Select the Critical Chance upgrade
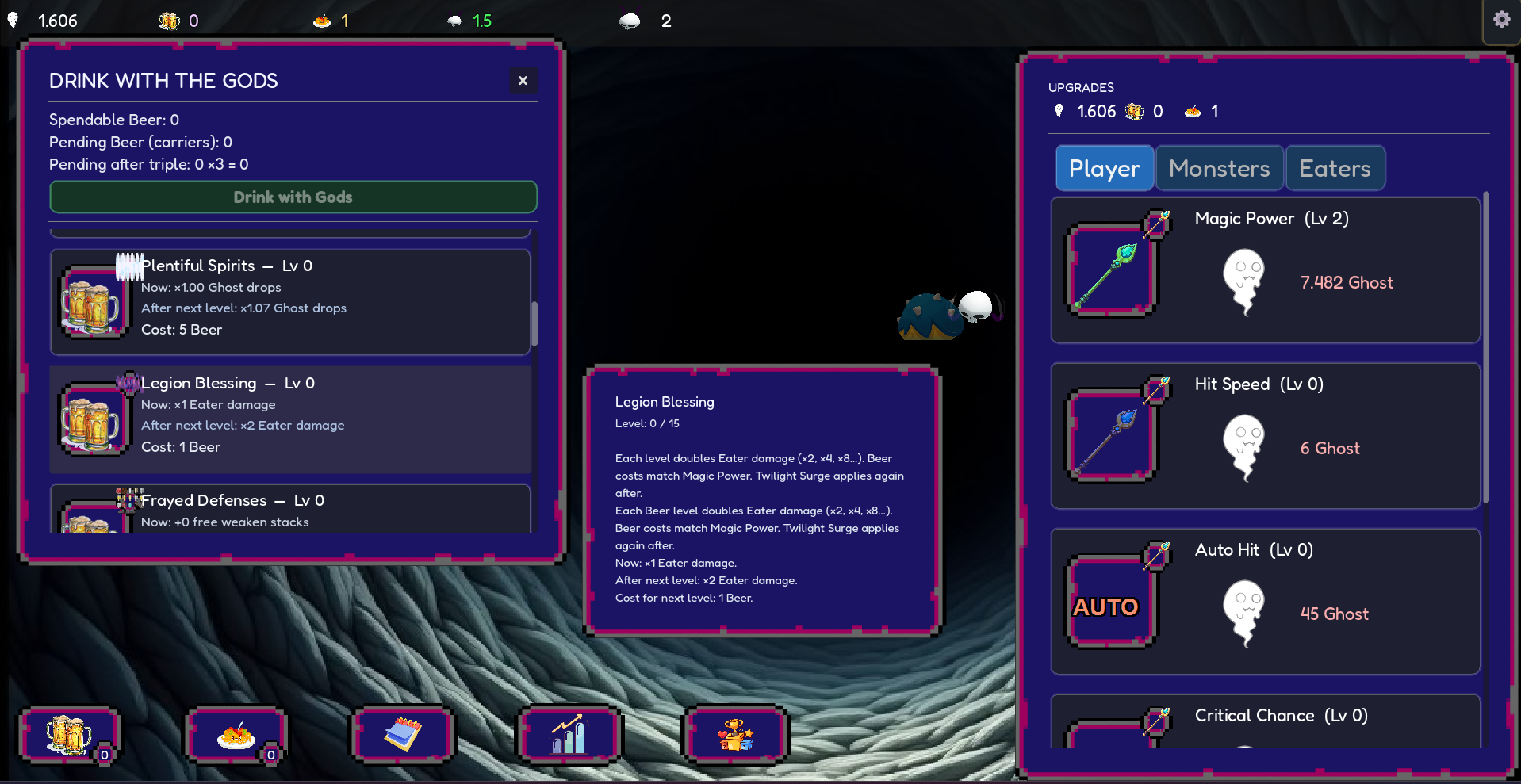 click(1266, 721)
